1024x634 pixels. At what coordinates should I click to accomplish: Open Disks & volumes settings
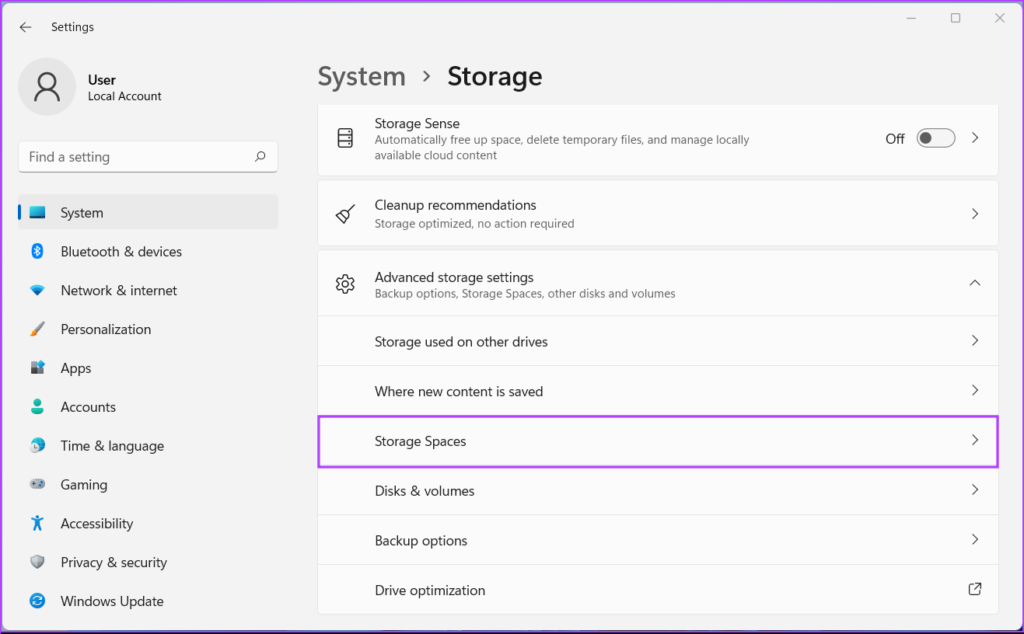(656, 491)
